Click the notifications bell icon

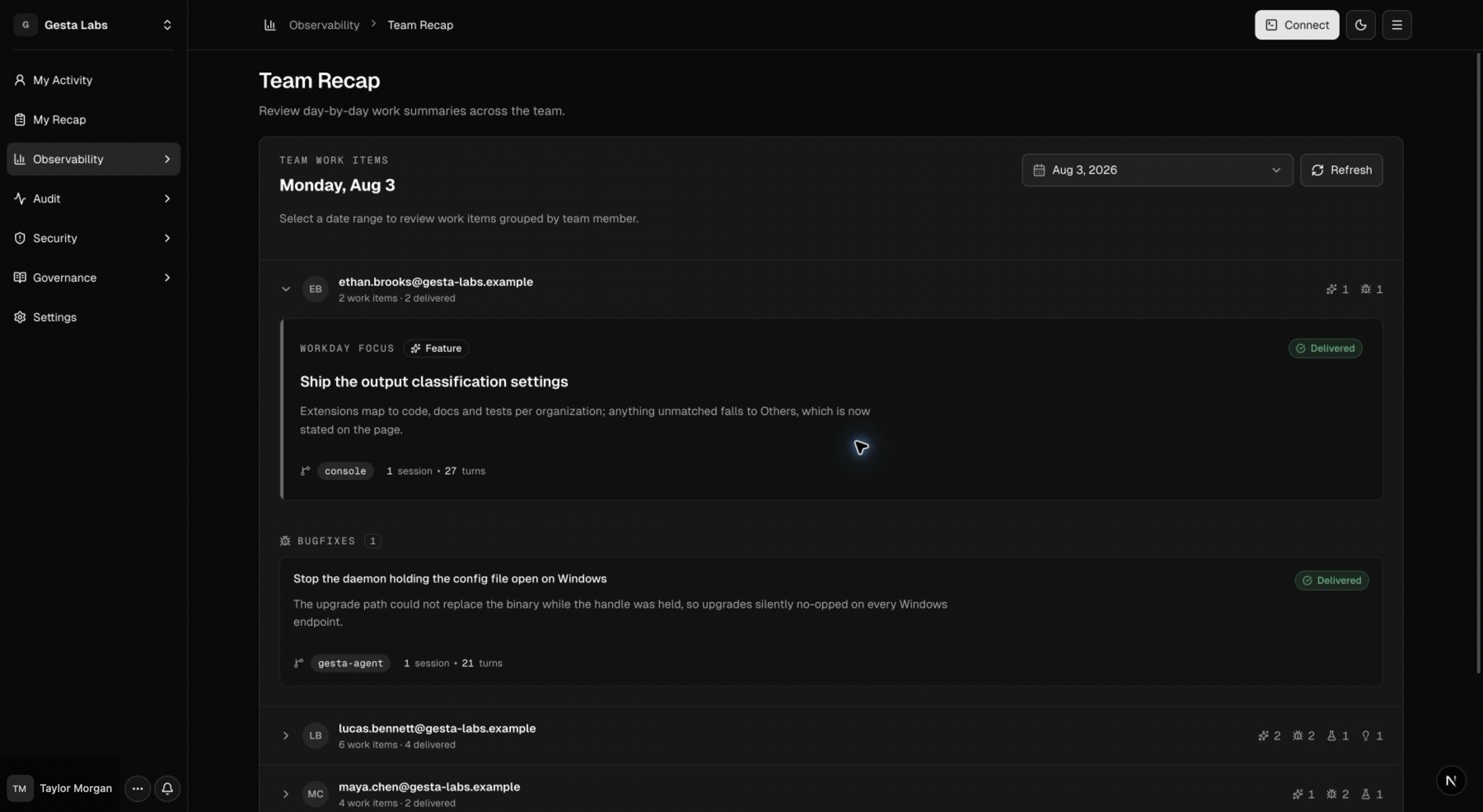tap(167, 788)
